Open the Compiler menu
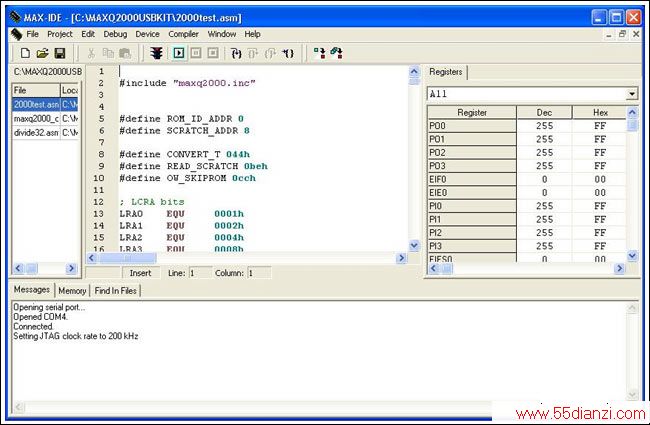Viewport: 650px width, 425px height. pyautogui.click(x=183, y=34)
